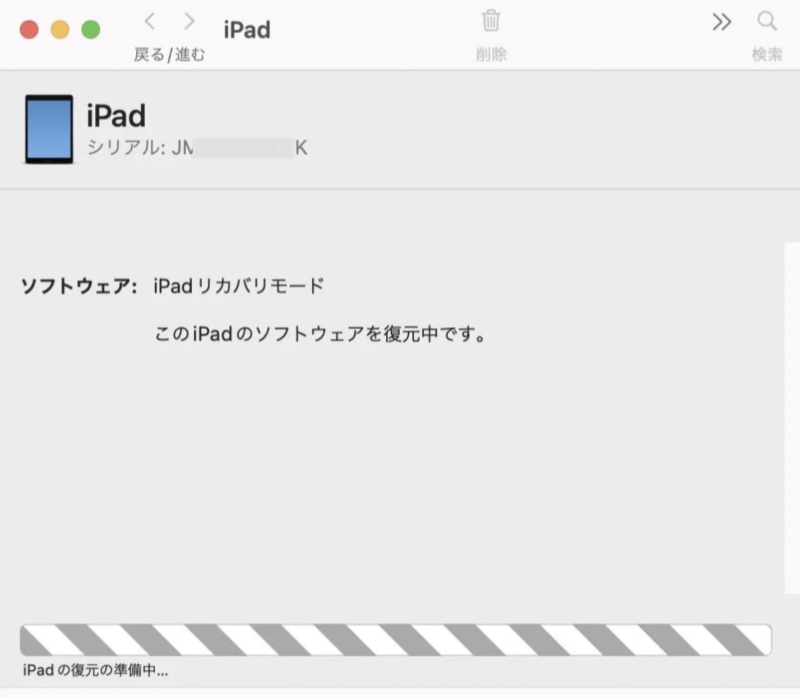Image resolution: width=800 pixels, height=697 pixels.
Task: Click the magnifying glass glyph above 検索
Action: point(766,21)
